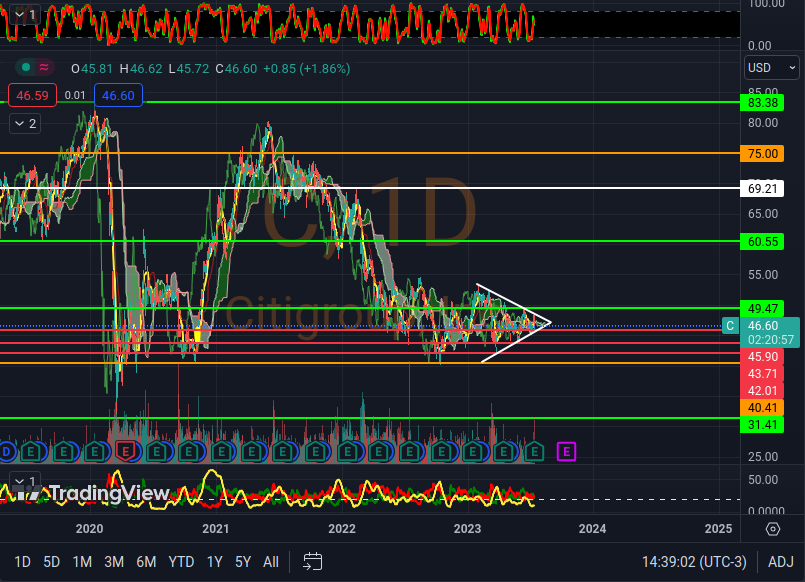Click the 83.38 green price level label
Viewport: 805px width, 582px height.
pyautogui.click(x=762, y=103)
